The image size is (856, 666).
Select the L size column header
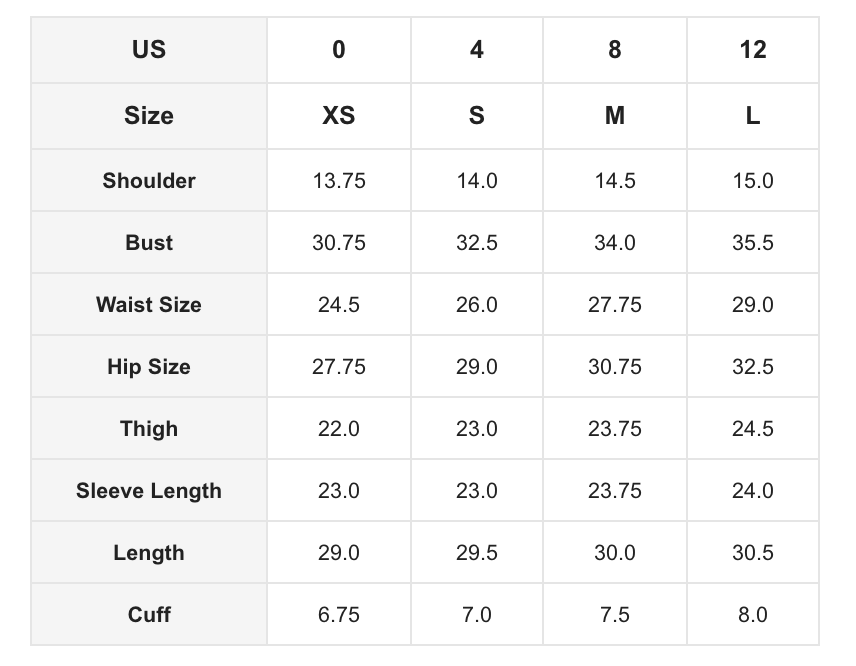[x=752, y=116]
